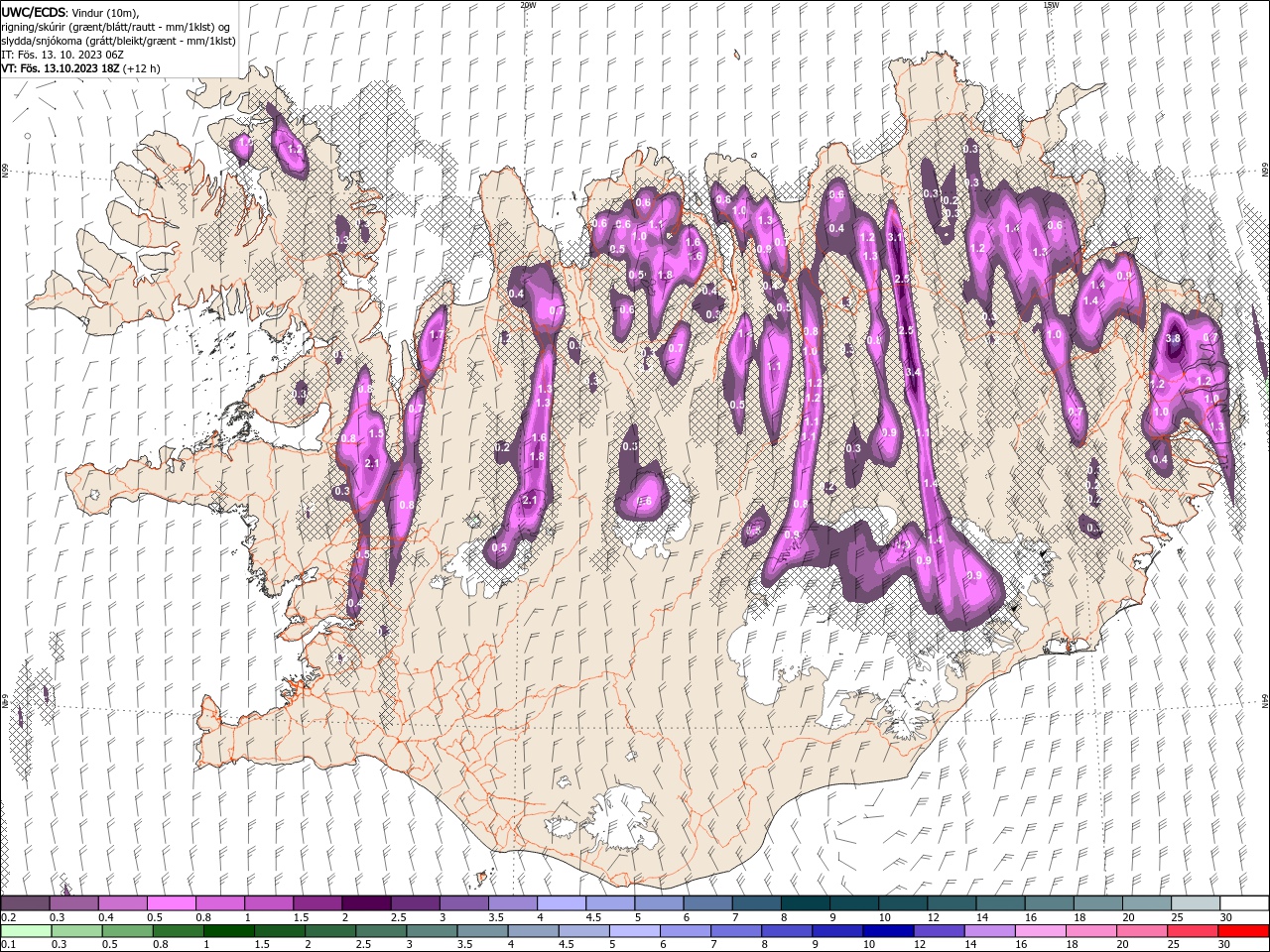This screenshot has width=1270, height=952.
Task: Click the 0.1 label on the rain scale
Action: point(8,945)
